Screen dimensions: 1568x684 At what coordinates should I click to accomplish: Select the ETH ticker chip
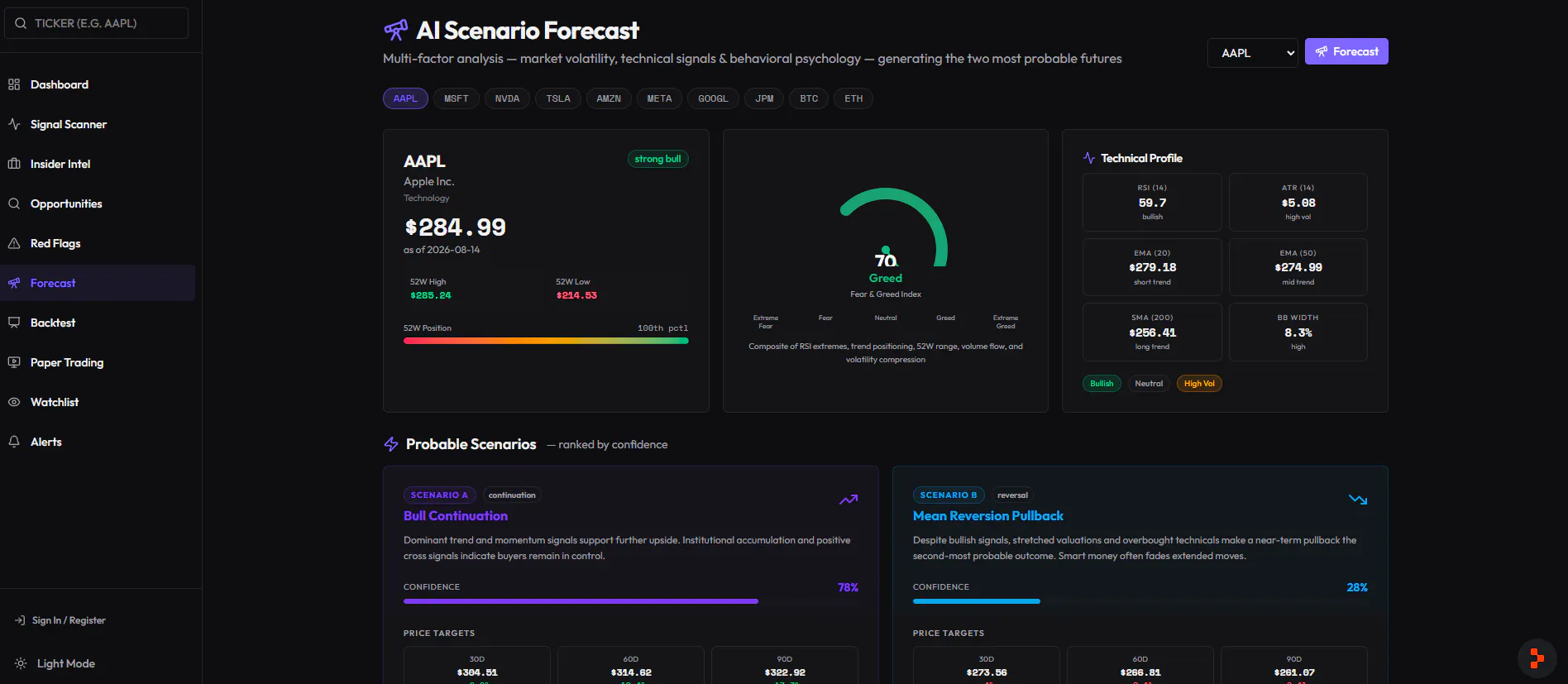tap(853, 98)
